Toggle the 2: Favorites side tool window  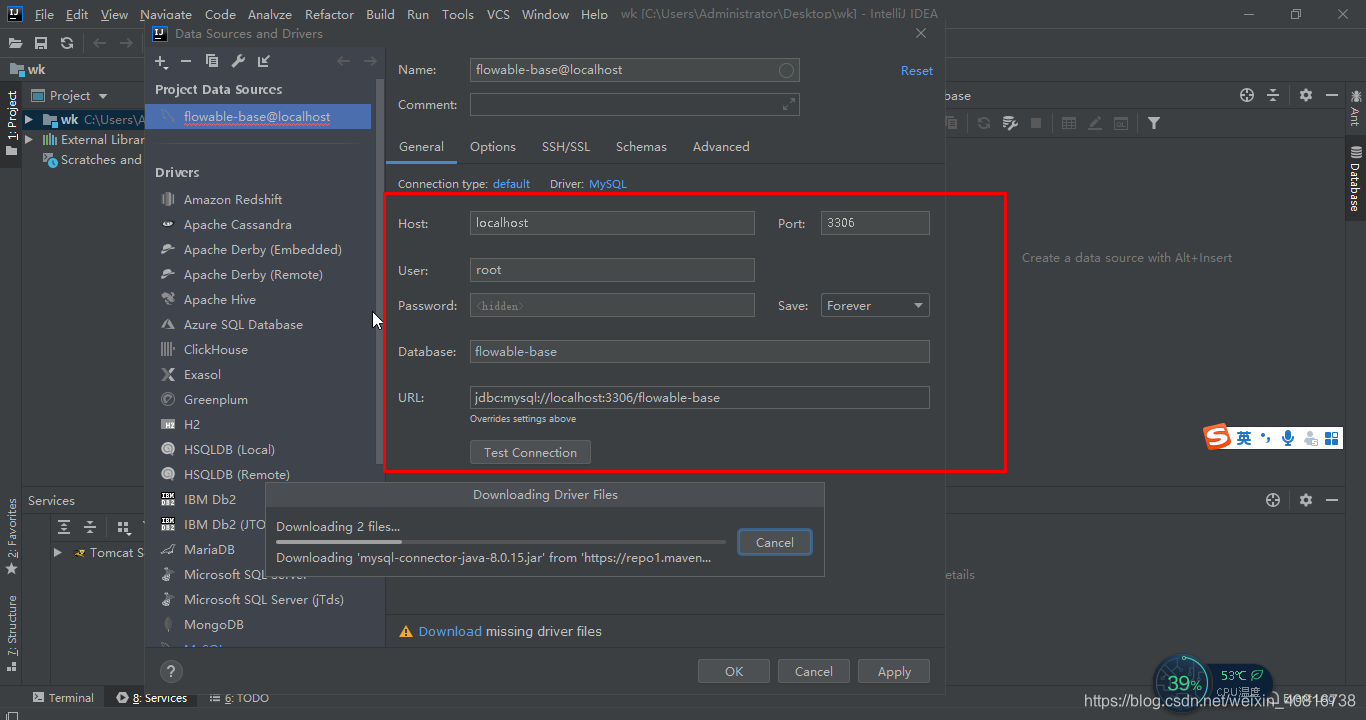click(x=11, y=536)
